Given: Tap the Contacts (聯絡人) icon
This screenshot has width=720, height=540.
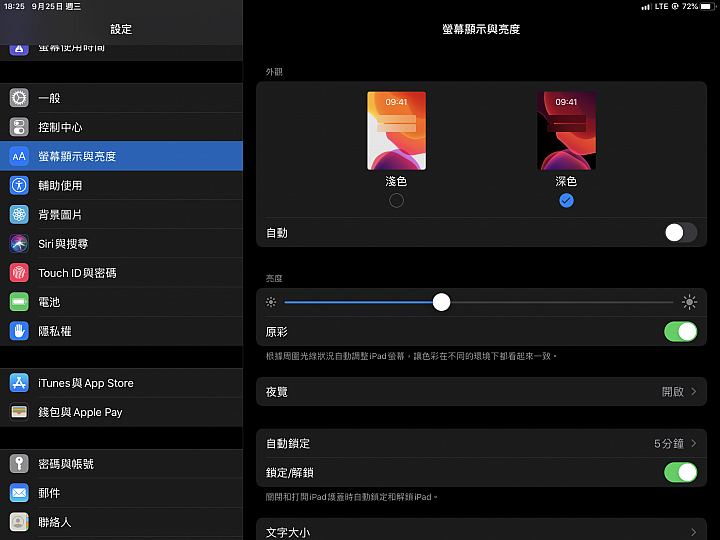Looking at the screenshot, I should click(x=19, y=522).
